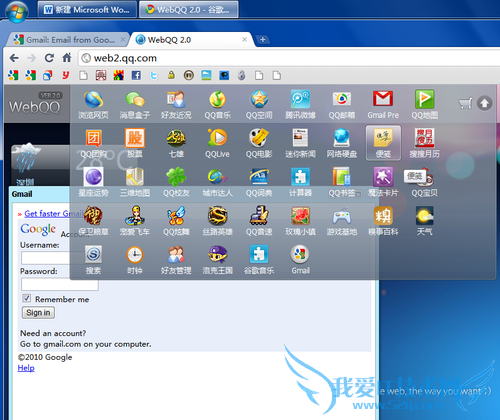Open the 浏览网页 browser app icon

(94, 104)
